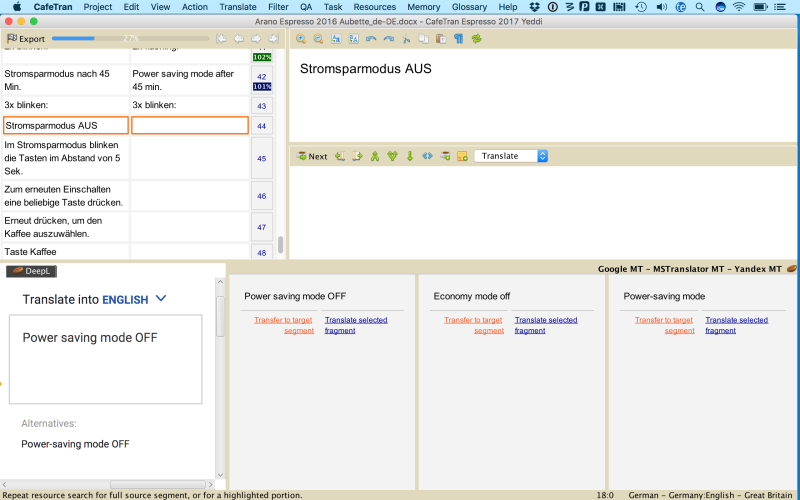Open the Translate menu
This screenshot has height=500, width=800.
coord(238,7)
